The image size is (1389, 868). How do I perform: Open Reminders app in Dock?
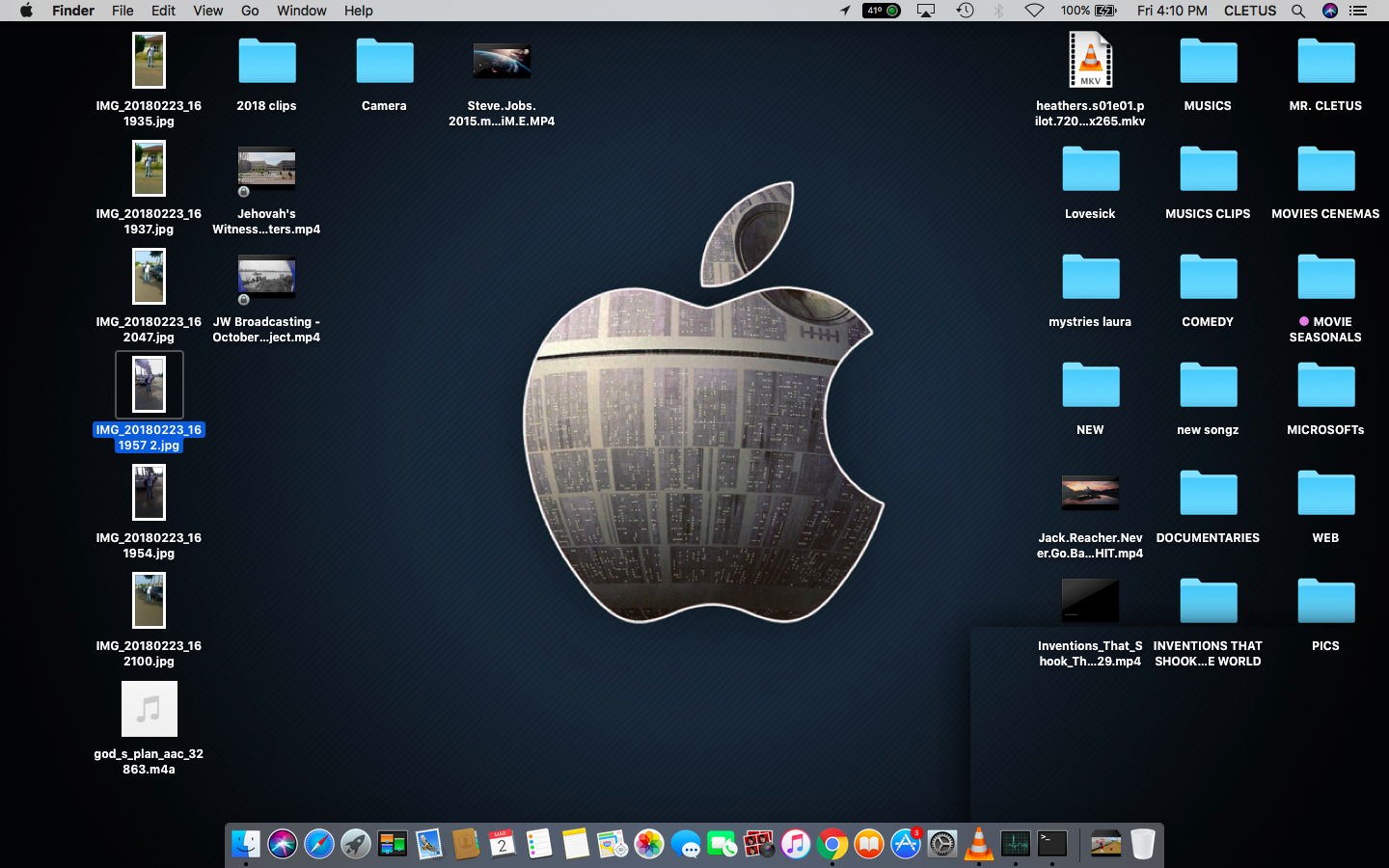(539, 845)
